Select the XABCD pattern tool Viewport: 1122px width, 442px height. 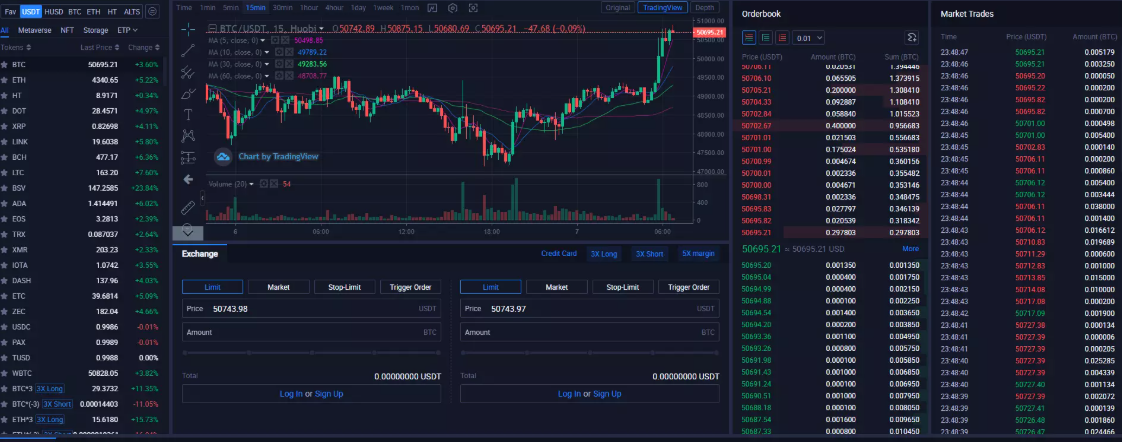[x=188, y=135]
